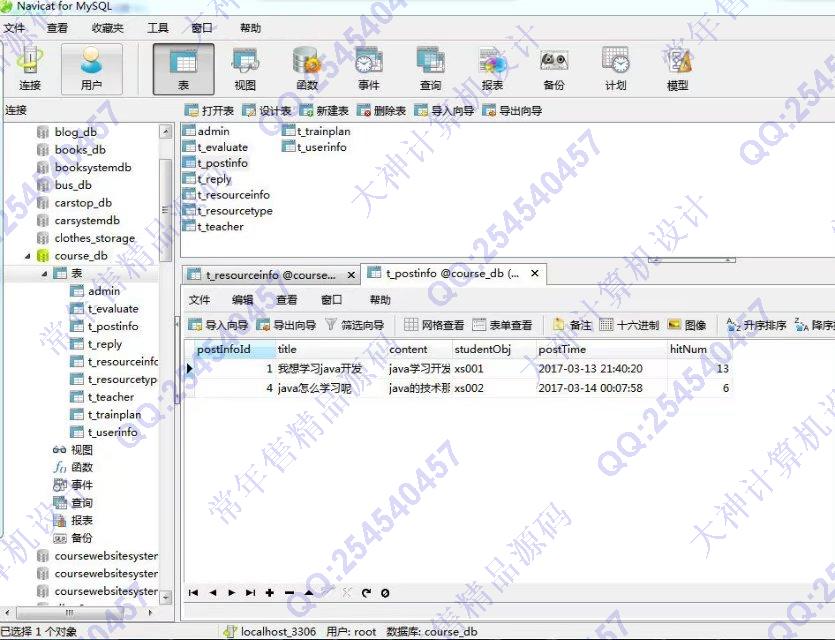
Task: Open the 编辑 menu in table window
Action: pyautogui.click(x=242, y=300)
